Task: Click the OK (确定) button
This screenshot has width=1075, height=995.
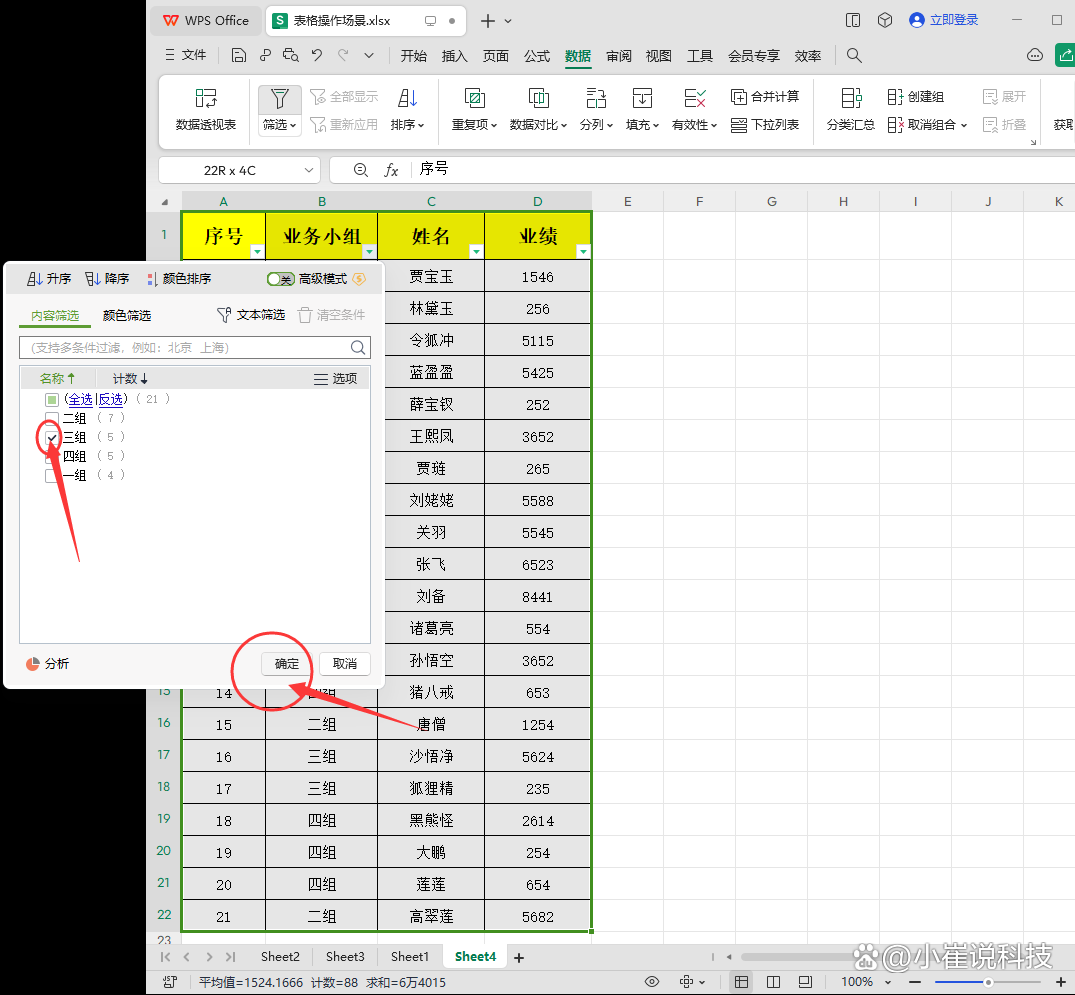Action: [287, 664]
